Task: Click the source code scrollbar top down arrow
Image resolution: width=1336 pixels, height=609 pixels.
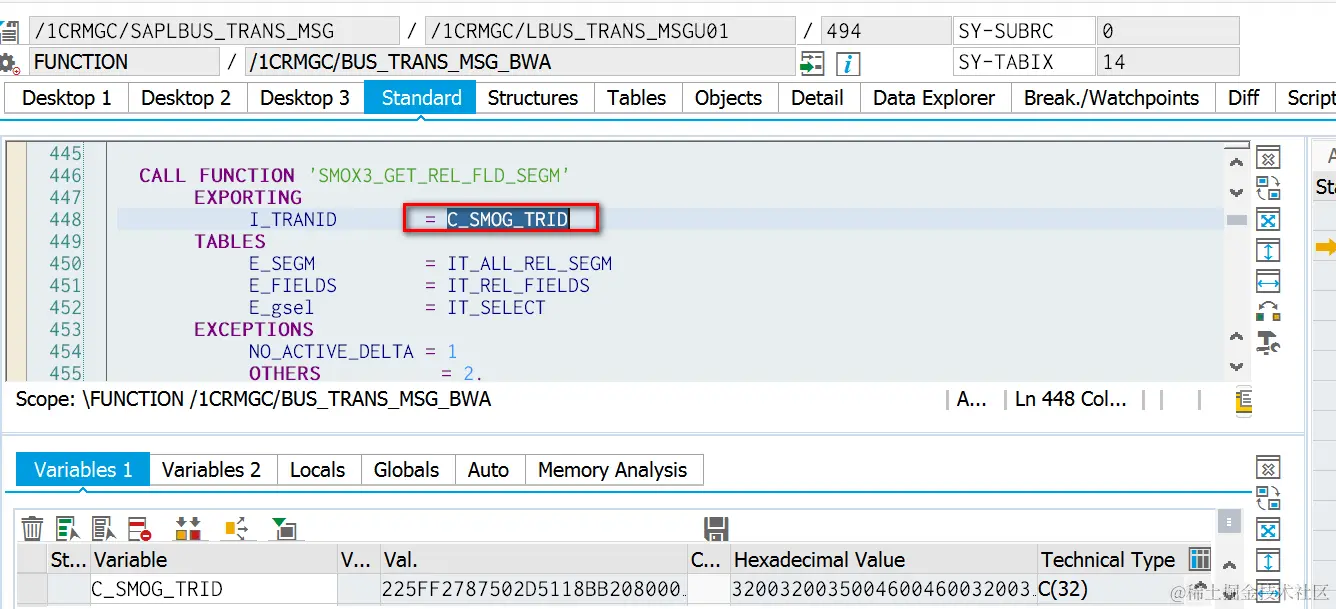Action: 1237,191
